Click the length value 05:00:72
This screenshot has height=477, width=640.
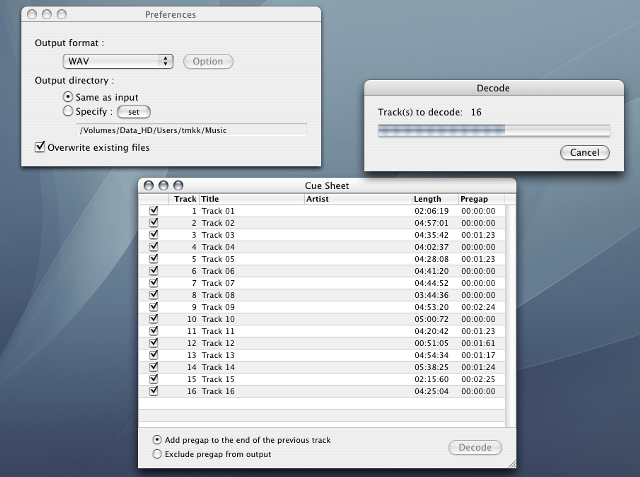(x=431, y=319)
